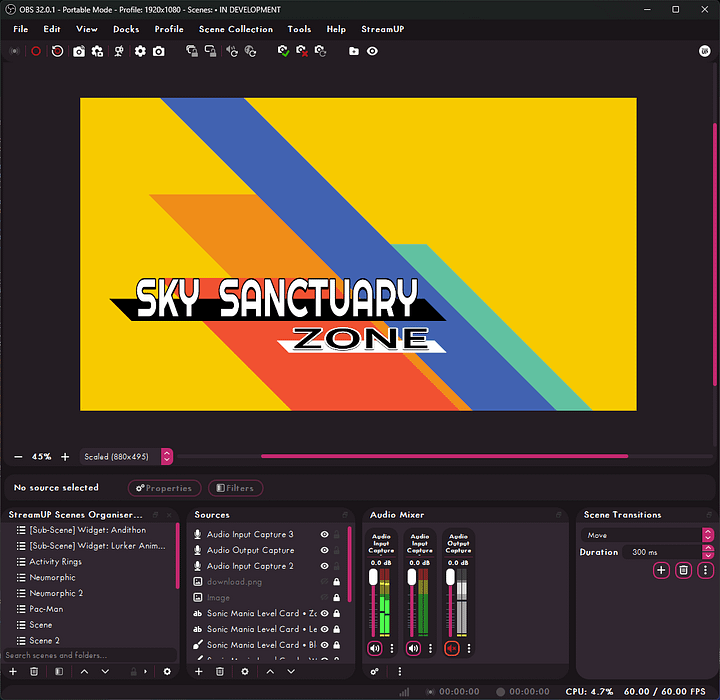Open the Docks menu
Screen dimensions: 720x700
[x=126, y=29]
